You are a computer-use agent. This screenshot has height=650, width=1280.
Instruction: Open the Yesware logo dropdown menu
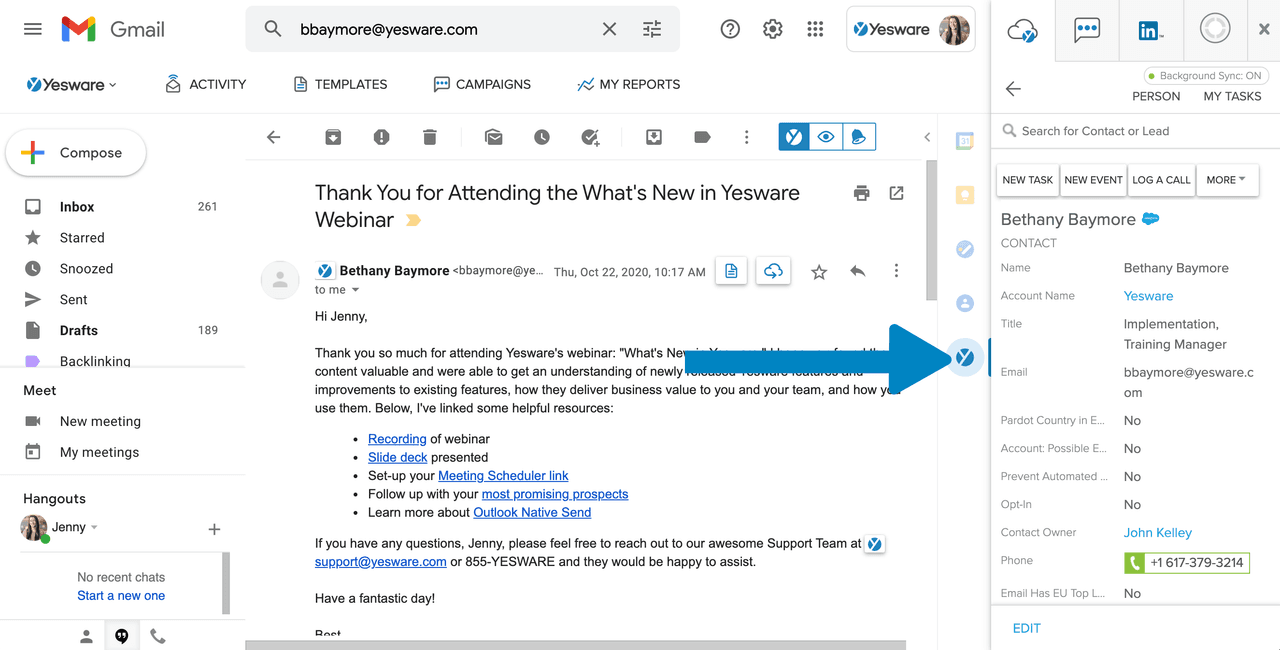point(71,85)
